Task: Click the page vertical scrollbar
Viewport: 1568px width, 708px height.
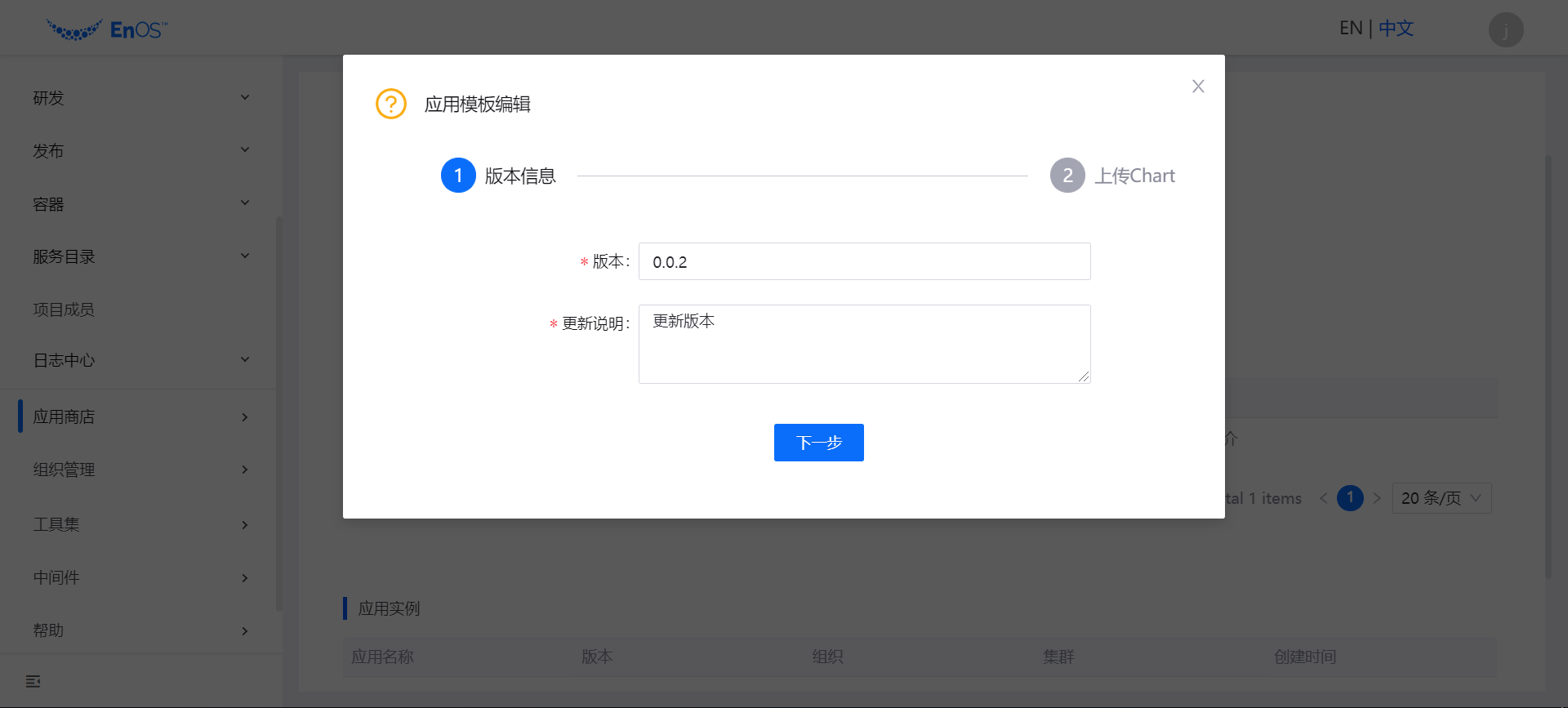Action: coord(1548,367)
